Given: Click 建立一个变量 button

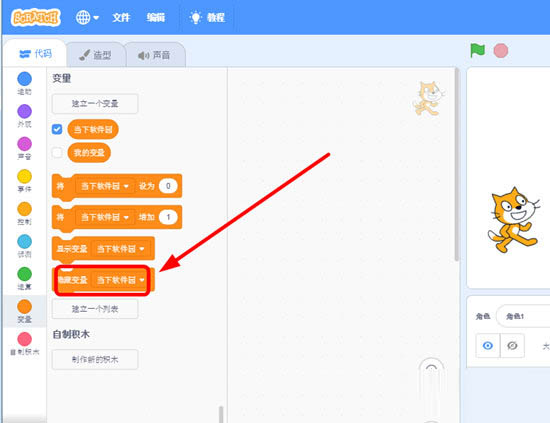Looking at the screenshot, I should [x=95, y=103].
